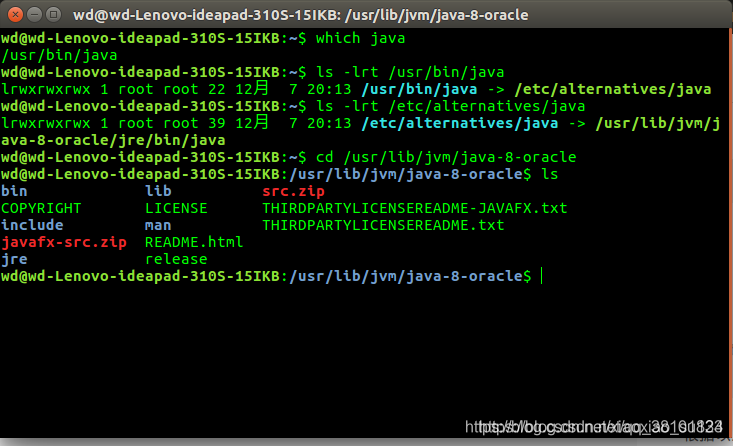Click the bold '/usr/bin/java' symlink name
733x446 pixels.
[x=419, y=89]
